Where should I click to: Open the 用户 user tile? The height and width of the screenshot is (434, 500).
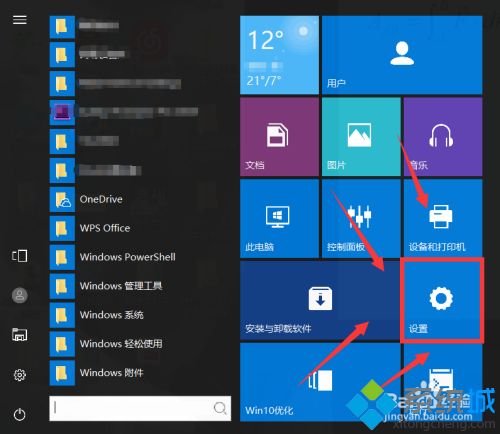tap(402, 55)
